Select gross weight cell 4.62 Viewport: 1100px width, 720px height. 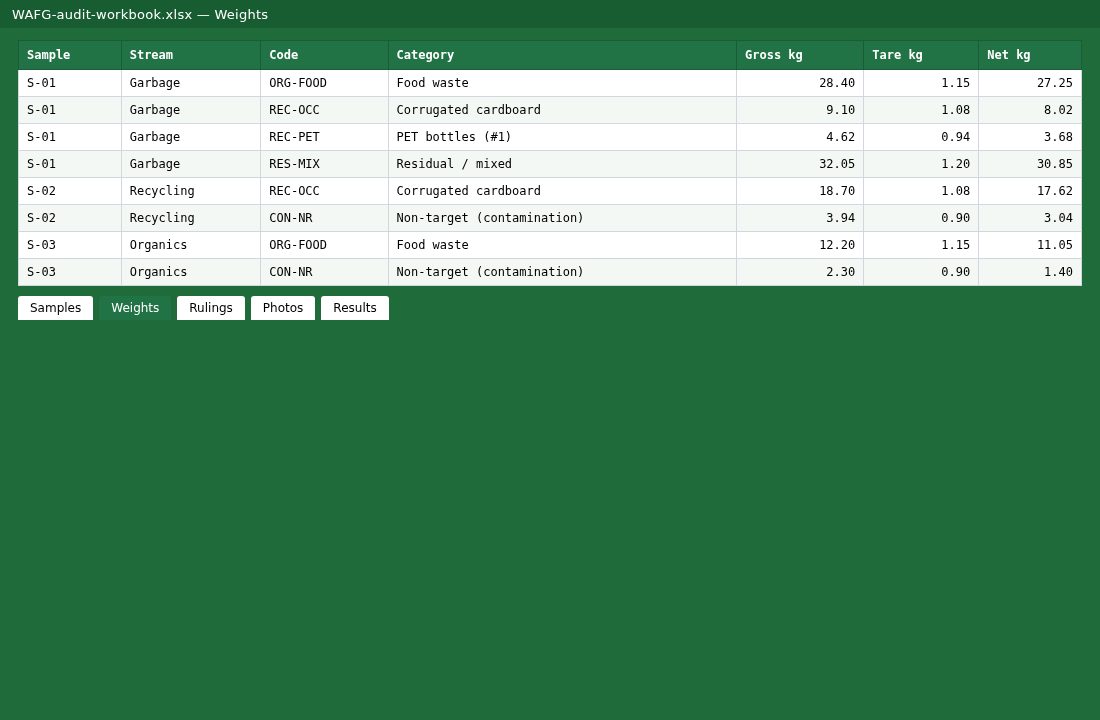point(800,137)
